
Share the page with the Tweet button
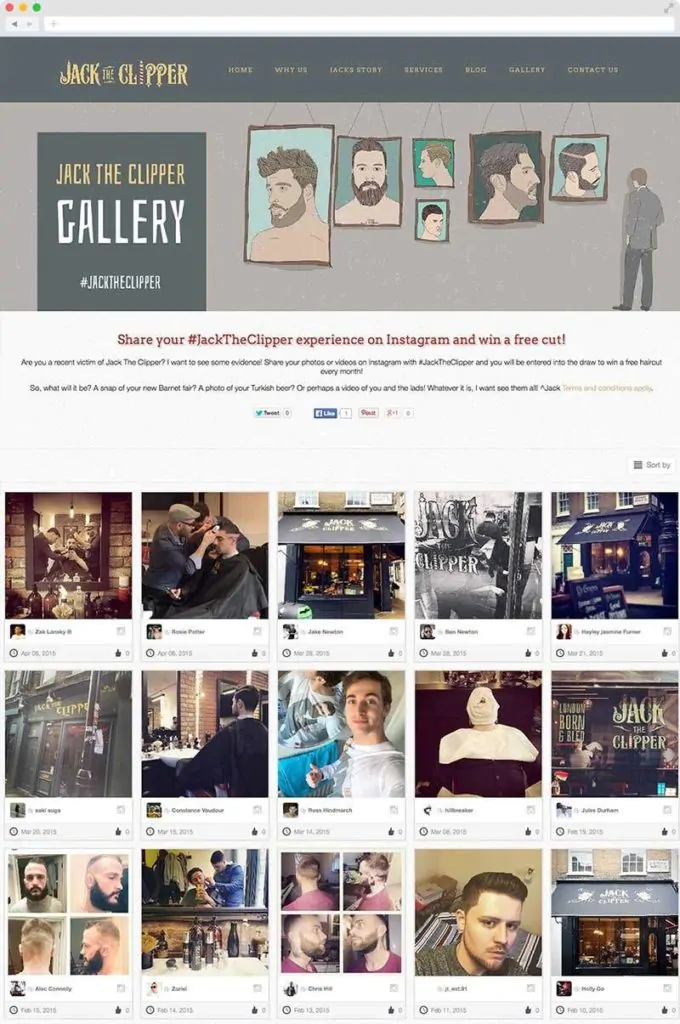point(267,413)
